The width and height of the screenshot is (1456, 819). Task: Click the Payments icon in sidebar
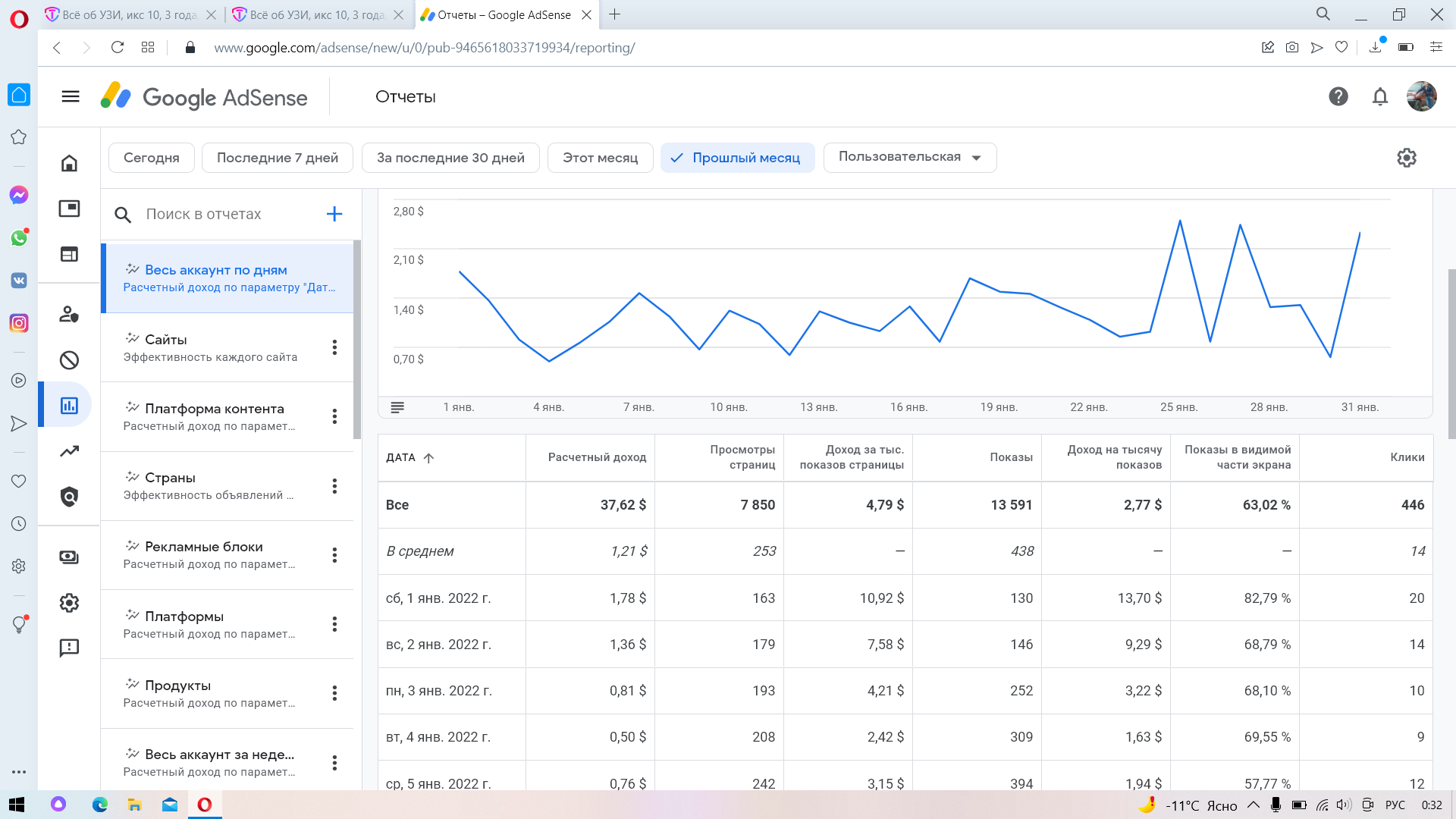click(x=69, y=557)
